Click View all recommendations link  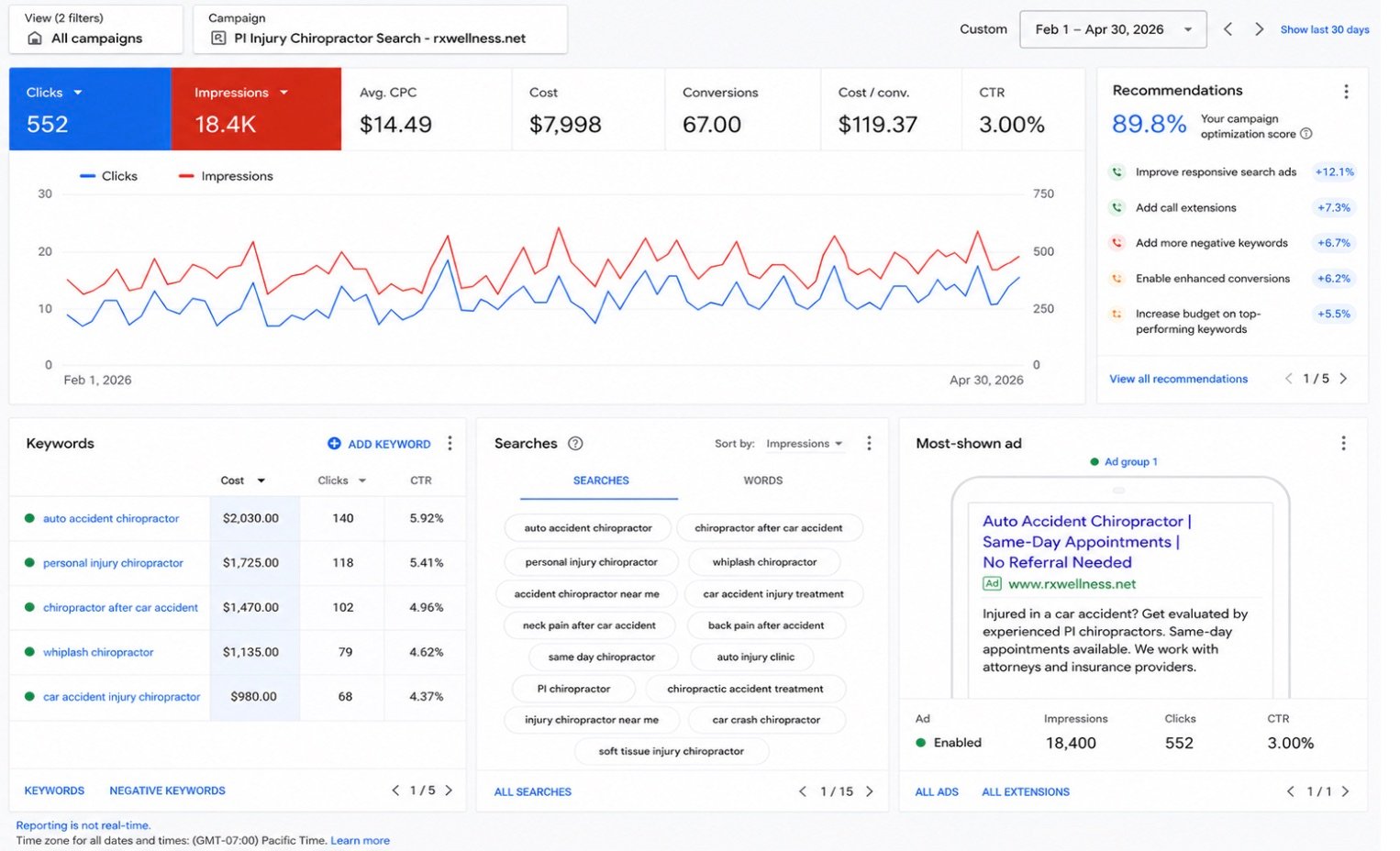tap(1178, 379)
